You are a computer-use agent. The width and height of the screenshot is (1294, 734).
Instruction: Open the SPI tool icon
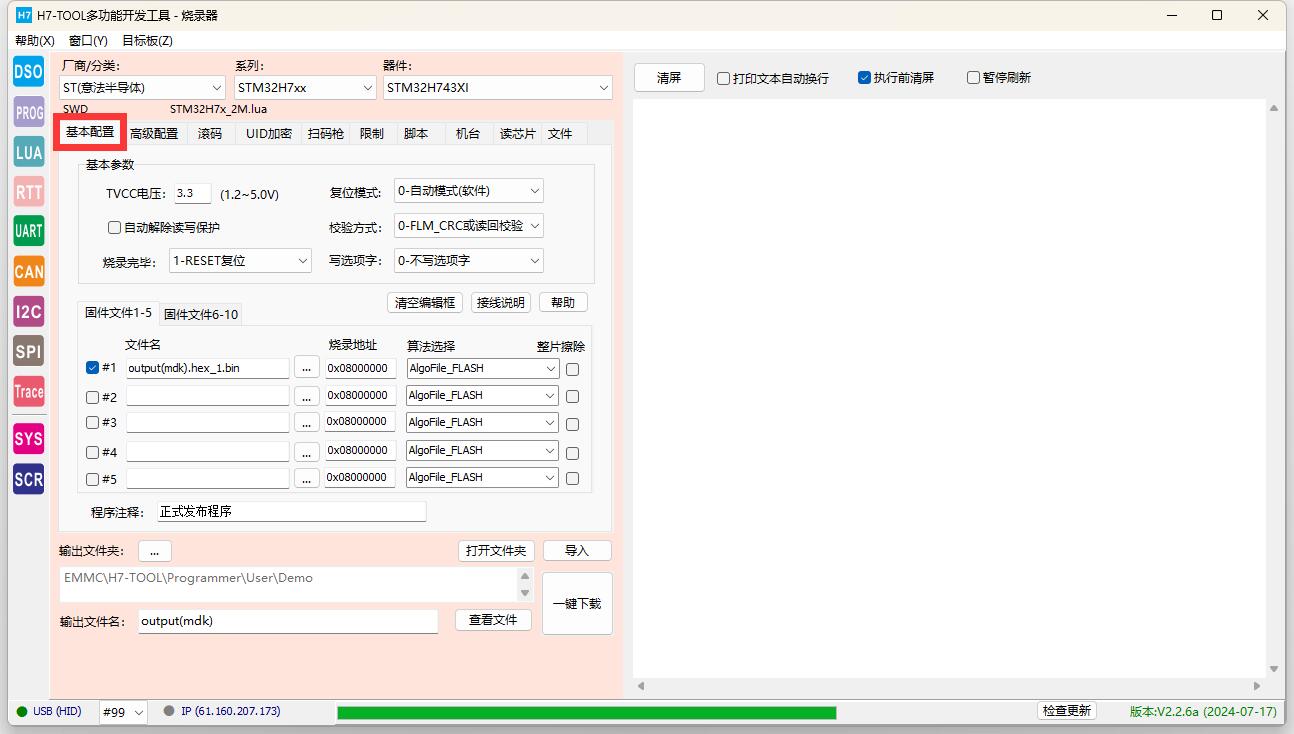(28, 351)
